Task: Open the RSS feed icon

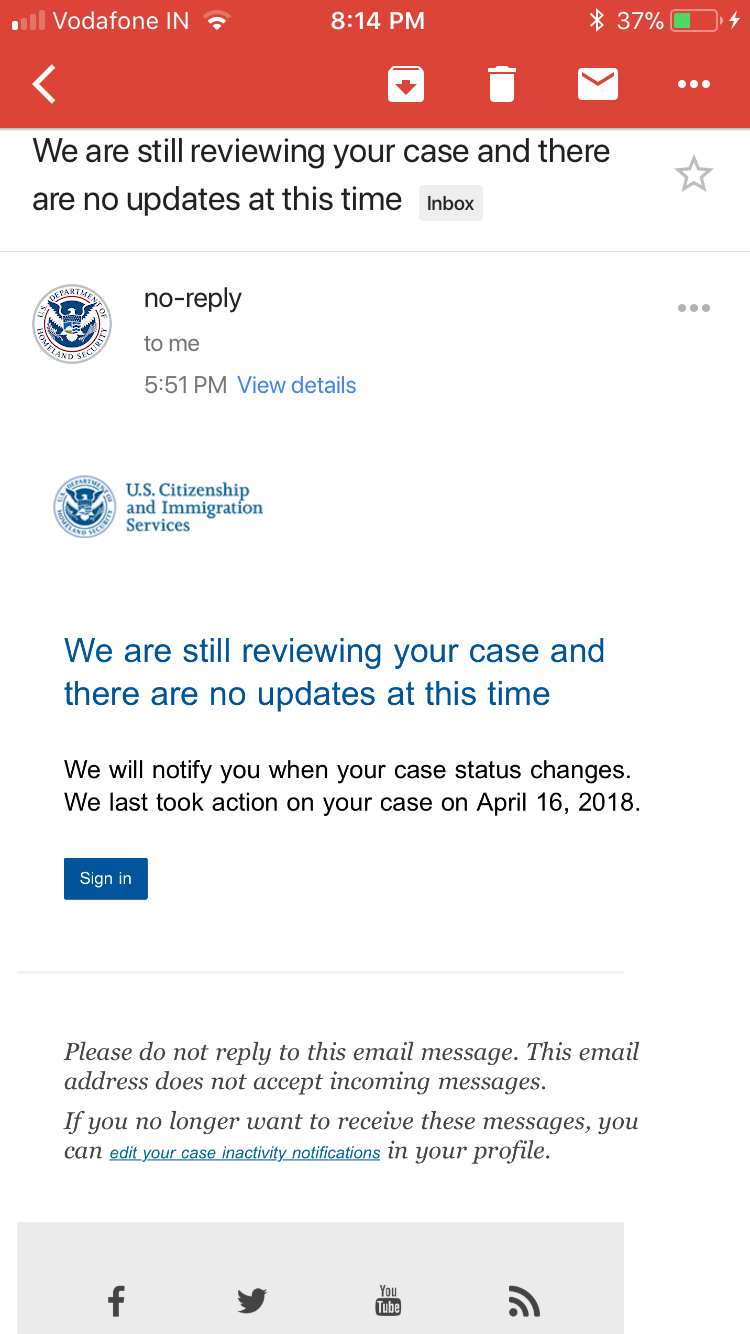Action: pyautogui.click(x=524, y=1301)
